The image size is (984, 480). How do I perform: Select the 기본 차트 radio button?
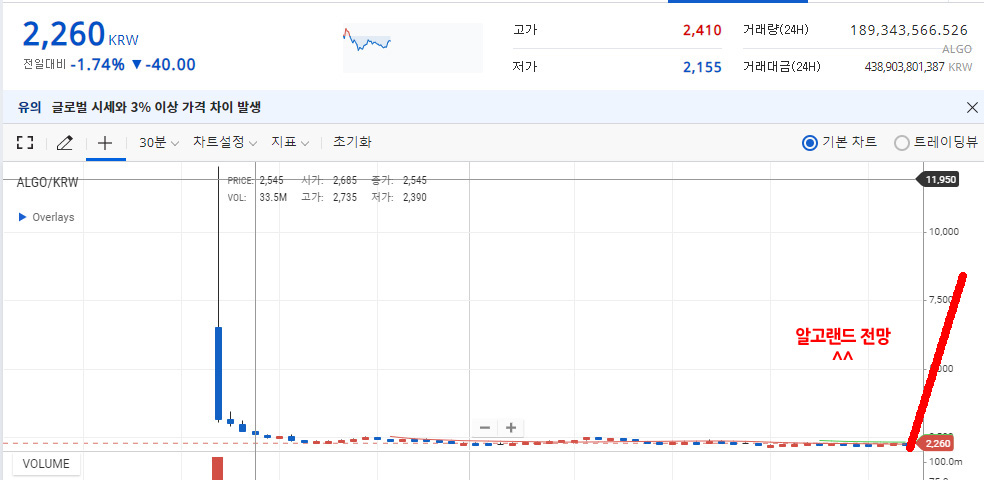click(x=810, y=143)
